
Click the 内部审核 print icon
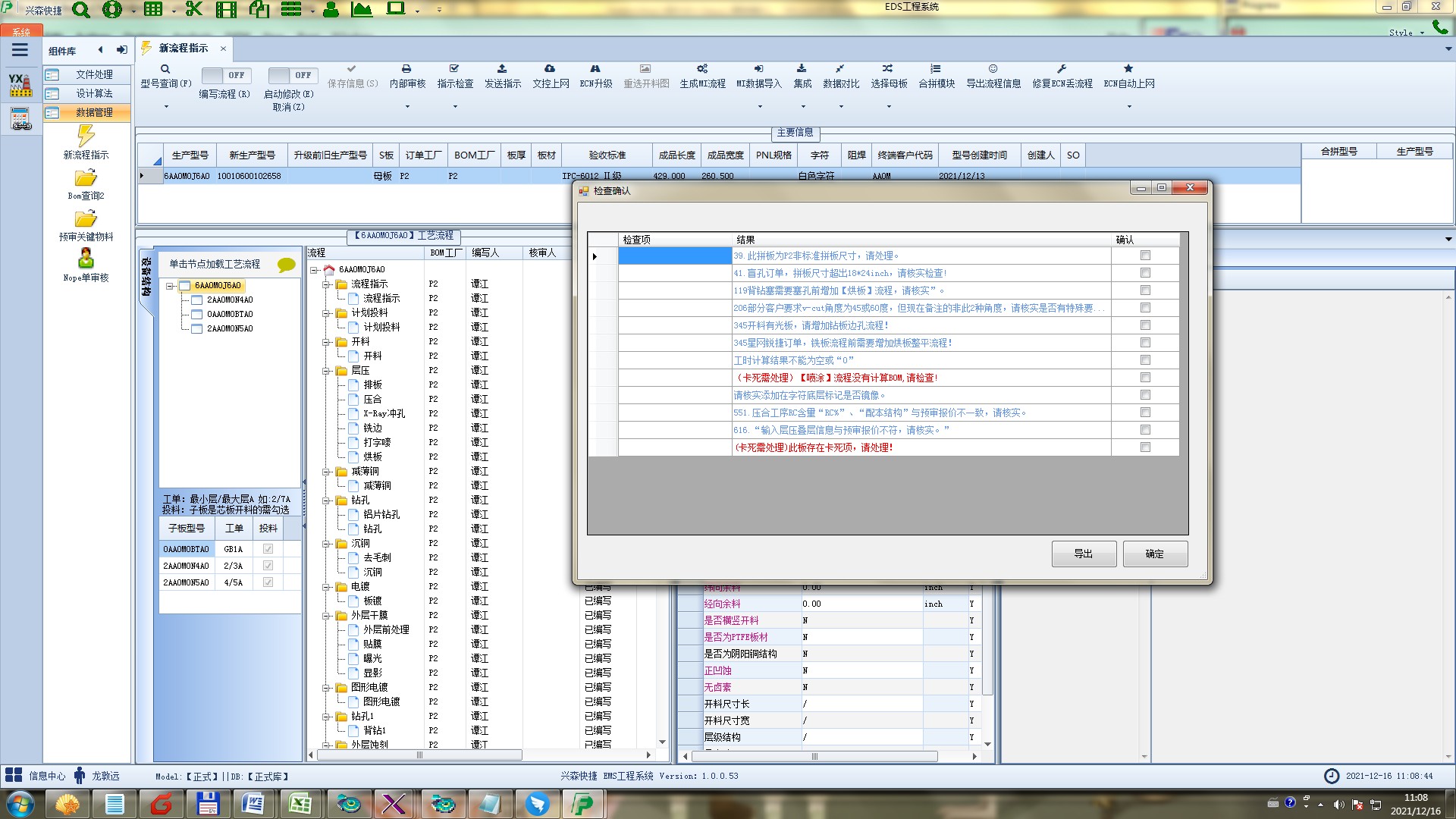[406, 69]
